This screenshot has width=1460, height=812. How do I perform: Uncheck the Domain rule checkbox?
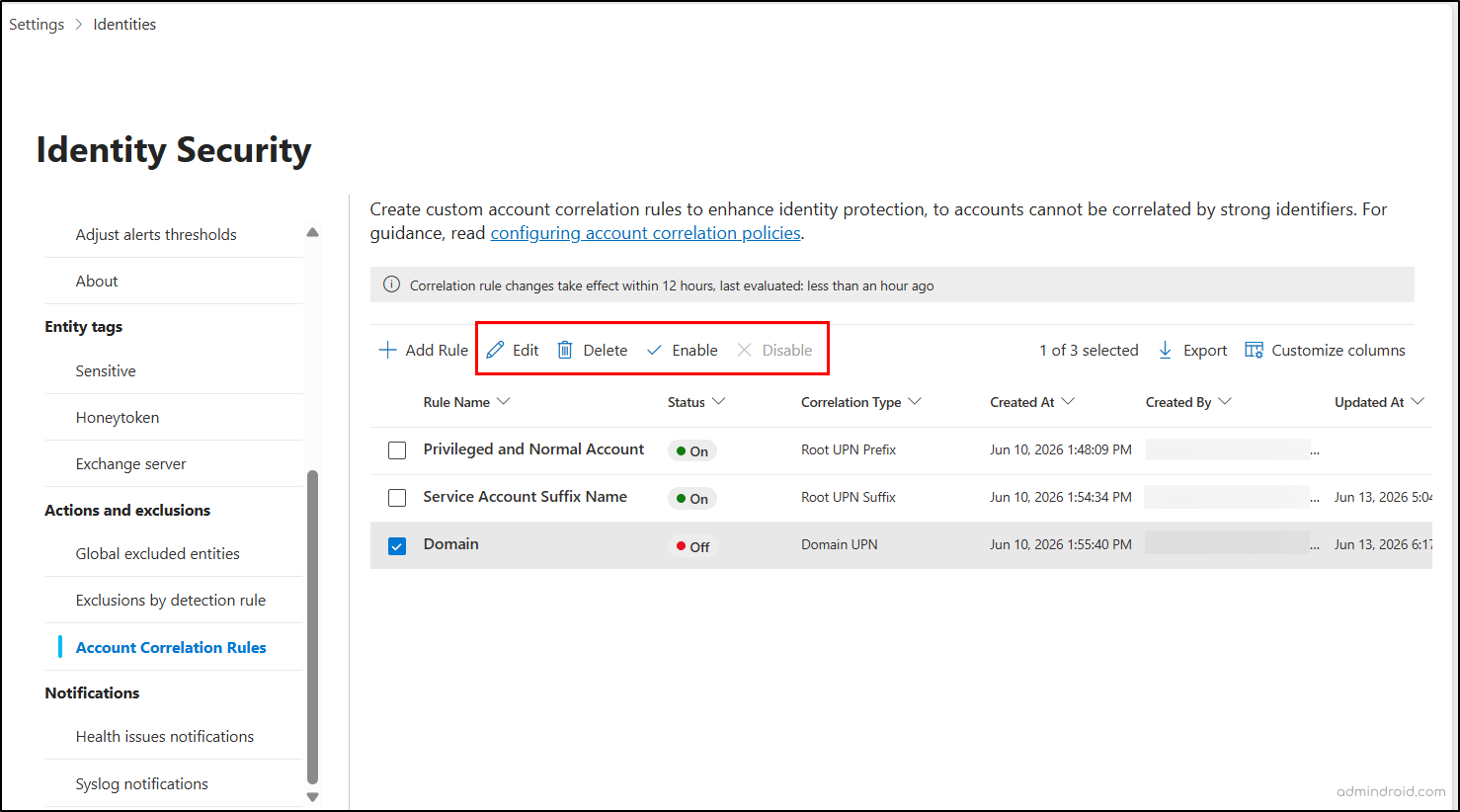[397, 545]
